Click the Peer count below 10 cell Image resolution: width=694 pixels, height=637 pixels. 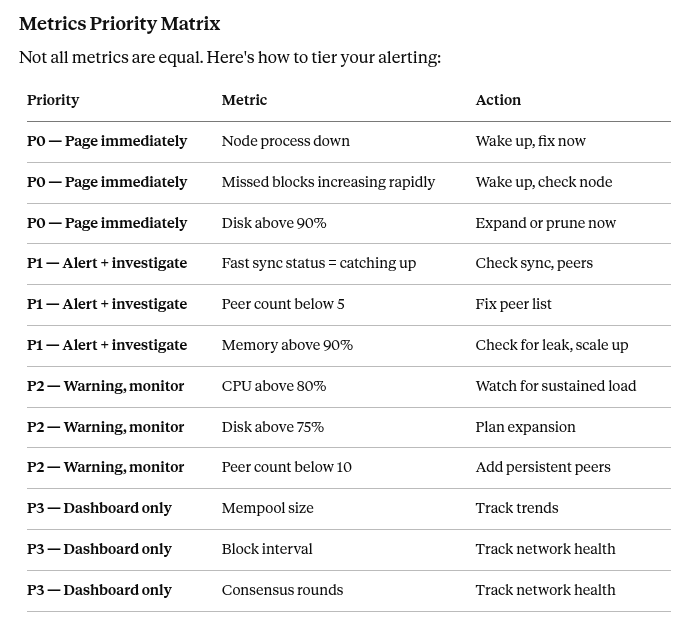287,467
